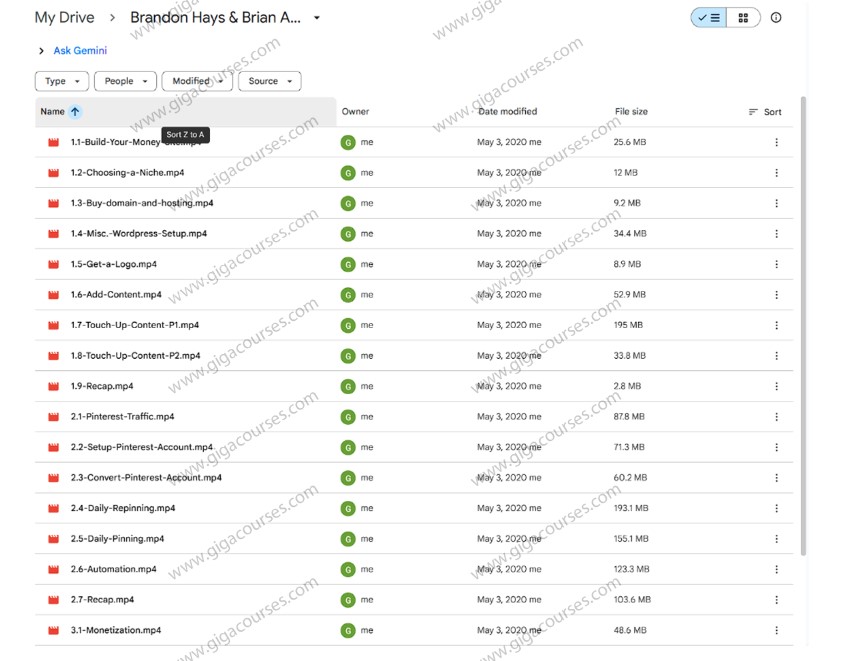Expand the current folder name dropdown
Image resolution: width=847 pixels, height=661 pixels.
[317, 18]
